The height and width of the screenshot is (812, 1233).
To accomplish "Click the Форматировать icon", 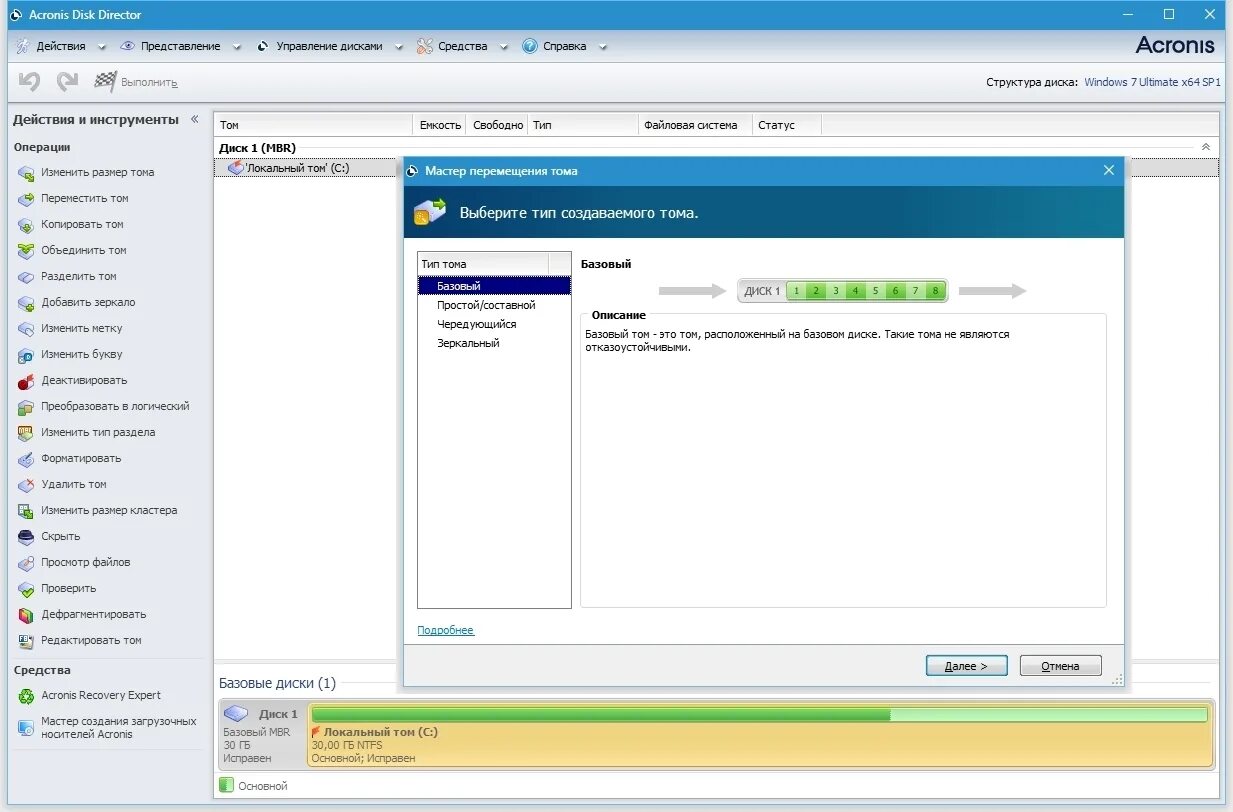I will click(x=26, y=459).
